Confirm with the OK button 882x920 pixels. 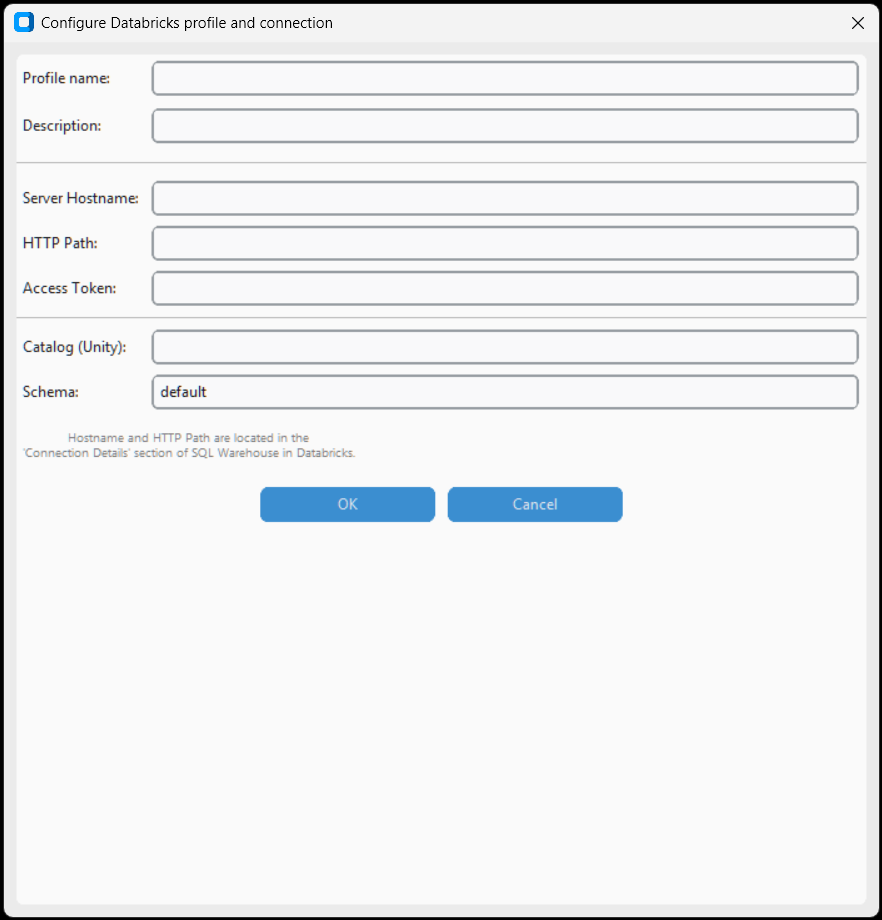pyautogui.click(x=347, y=504)
